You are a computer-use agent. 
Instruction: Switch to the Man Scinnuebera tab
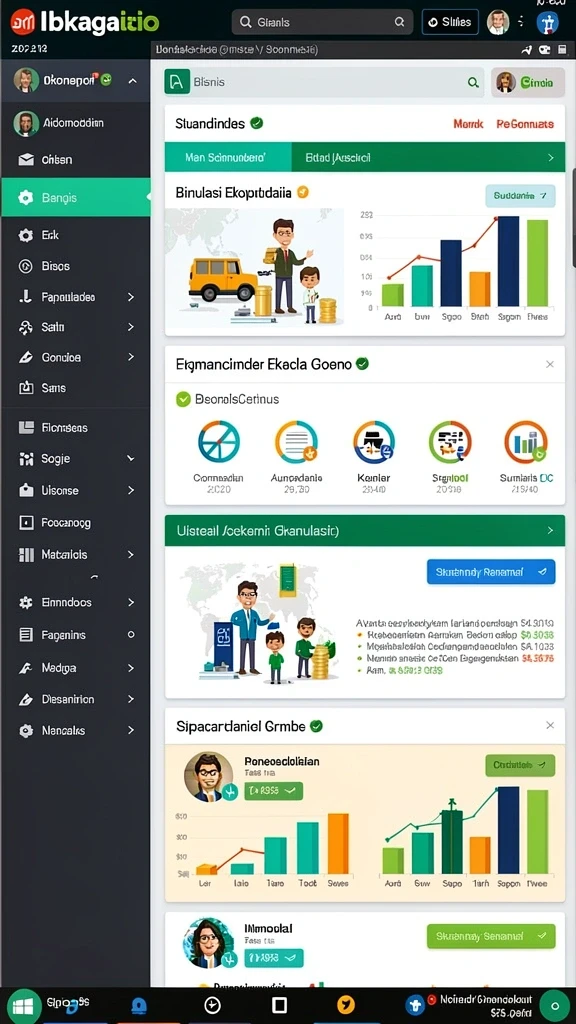coord(228,157)
